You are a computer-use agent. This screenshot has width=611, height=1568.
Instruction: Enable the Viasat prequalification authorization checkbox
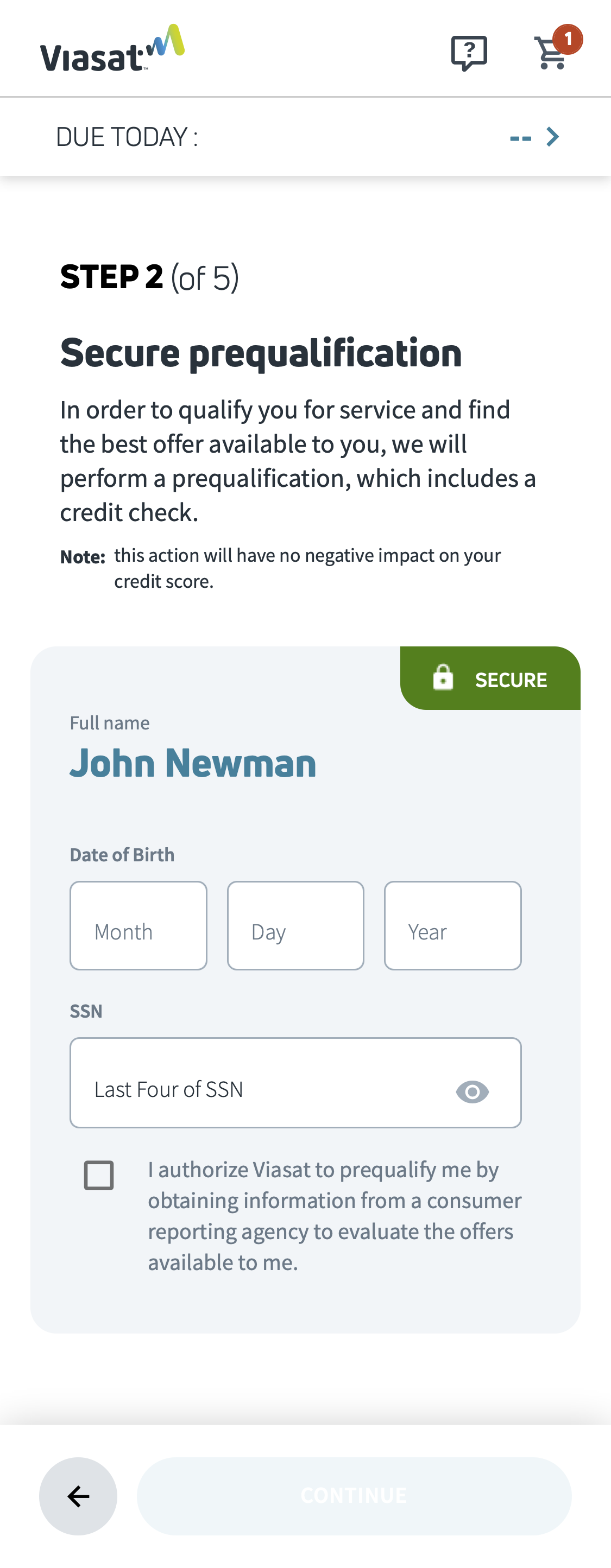99,1175
